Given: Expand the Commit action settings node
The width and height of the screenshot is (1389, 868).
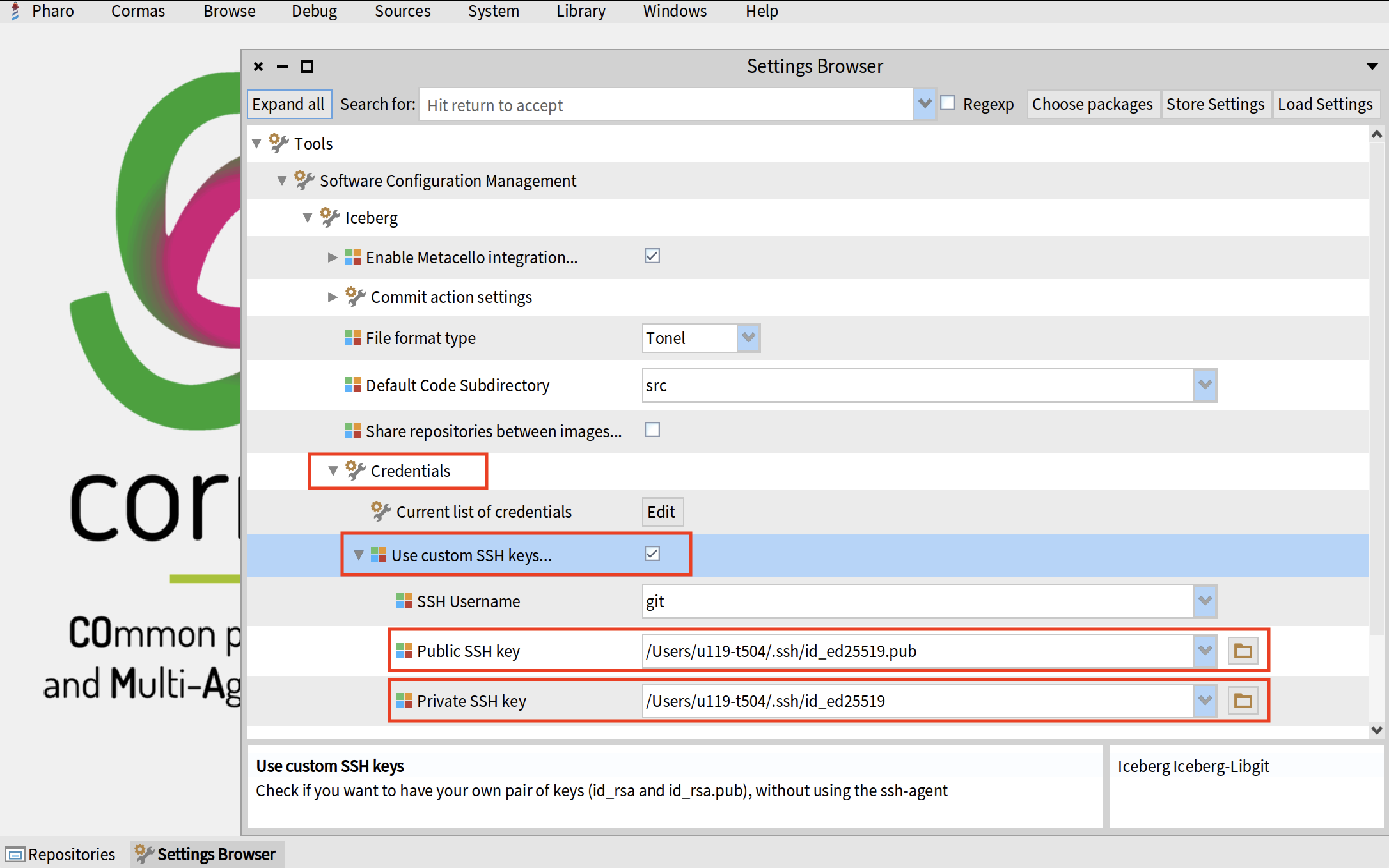Looking at the screenshot, I should (333, 297).
